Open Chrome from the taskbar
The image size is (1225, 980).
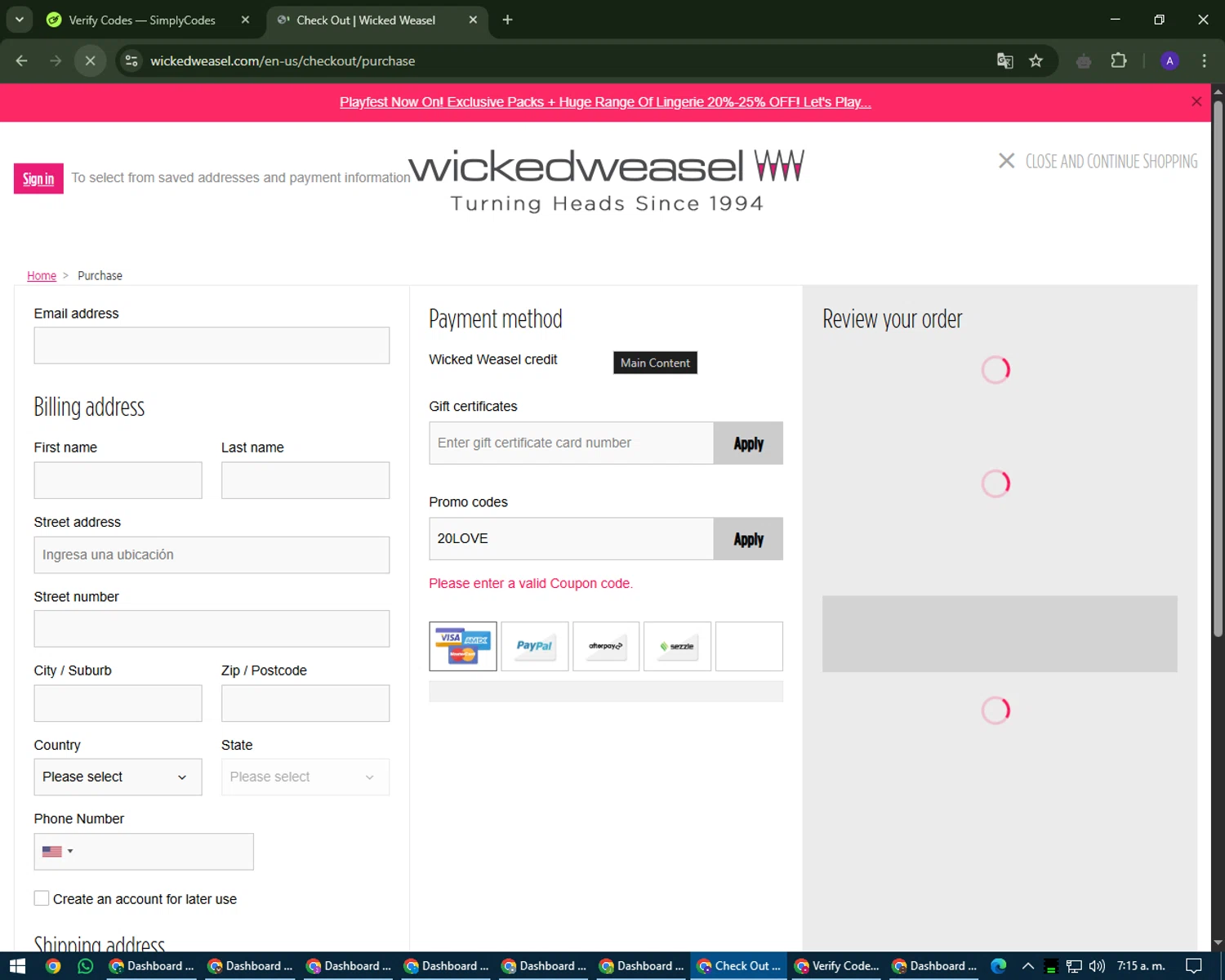53,966
